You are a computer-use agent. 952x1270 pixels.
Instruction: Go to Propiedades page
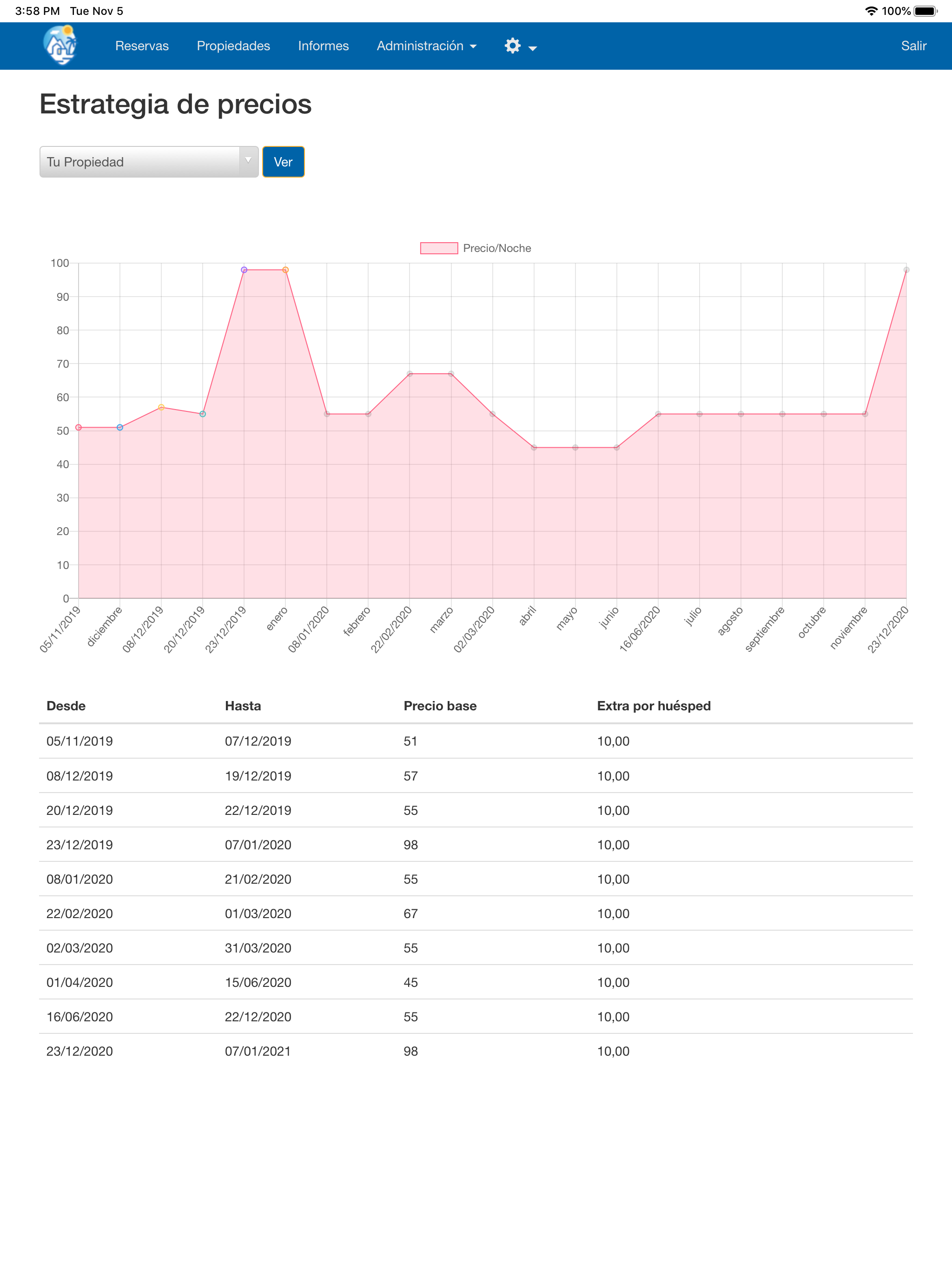pos(233,46)
